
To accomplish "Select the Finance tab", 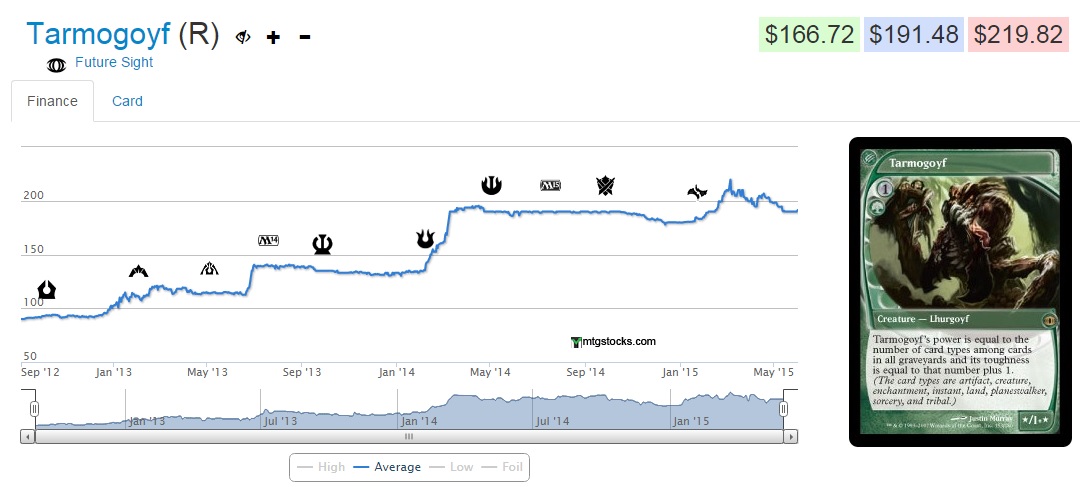I will pos(52,101).
